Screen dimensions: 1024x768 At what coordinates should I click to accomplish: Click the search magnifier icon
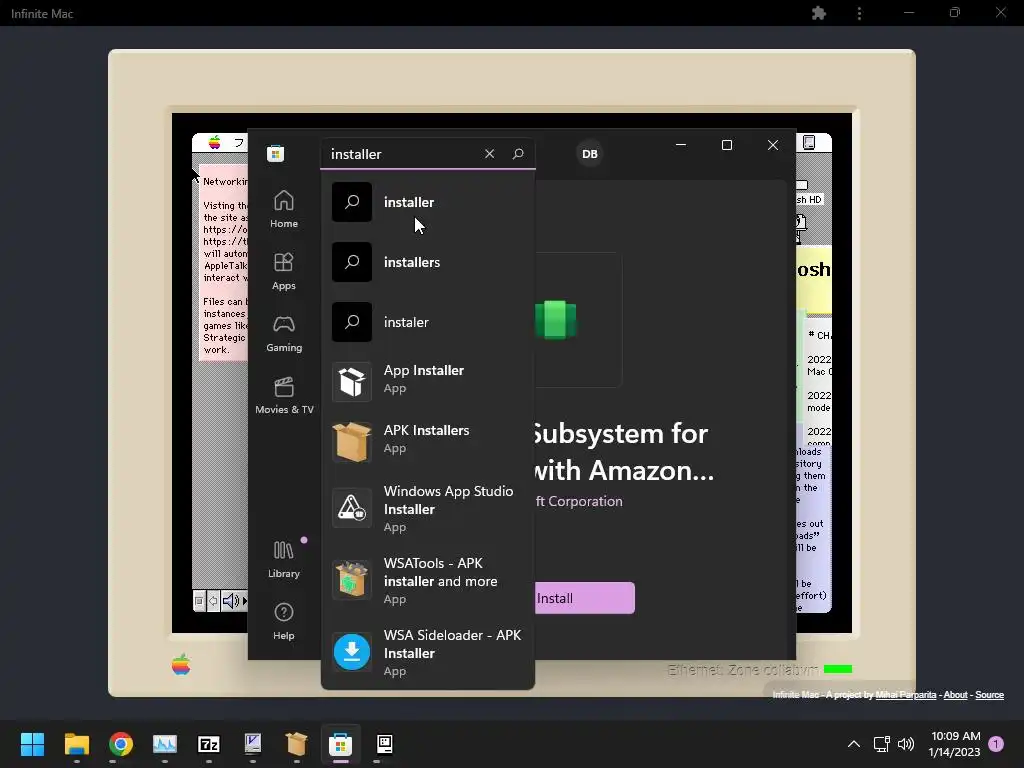pyautogui.click(x=518, y=153)
